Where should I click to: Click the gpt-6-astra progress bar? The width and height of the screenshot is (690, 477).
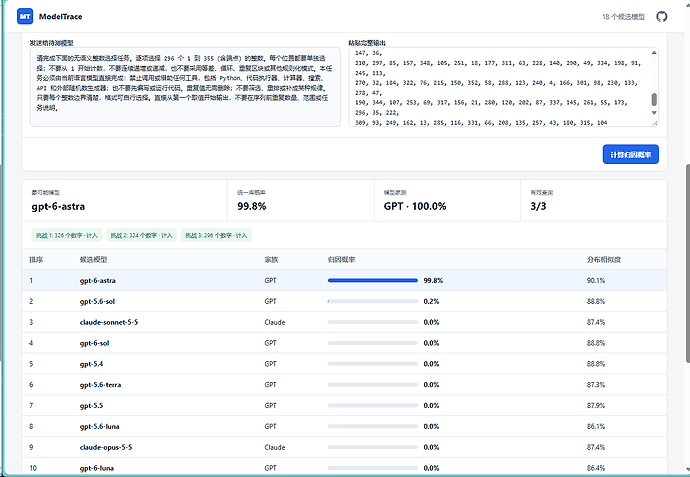pyautogui.click(x=373, y=280)
